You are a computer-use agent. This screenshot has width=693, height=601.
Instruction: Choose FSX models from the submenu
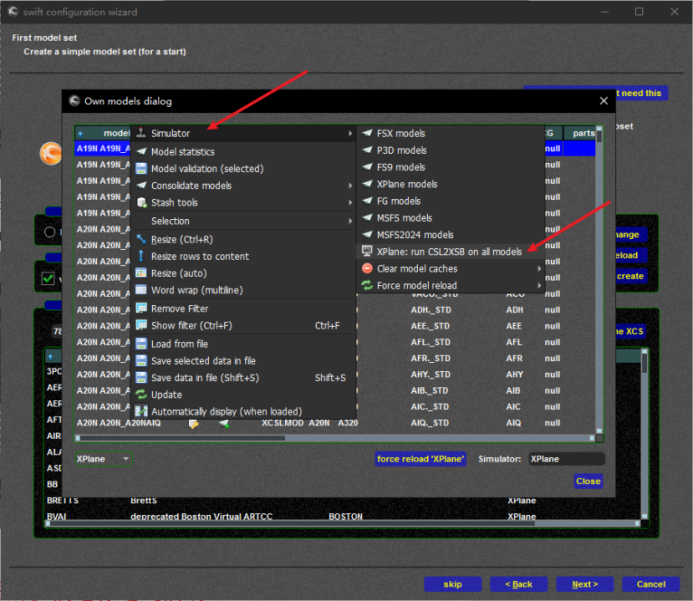click(400, 134)
